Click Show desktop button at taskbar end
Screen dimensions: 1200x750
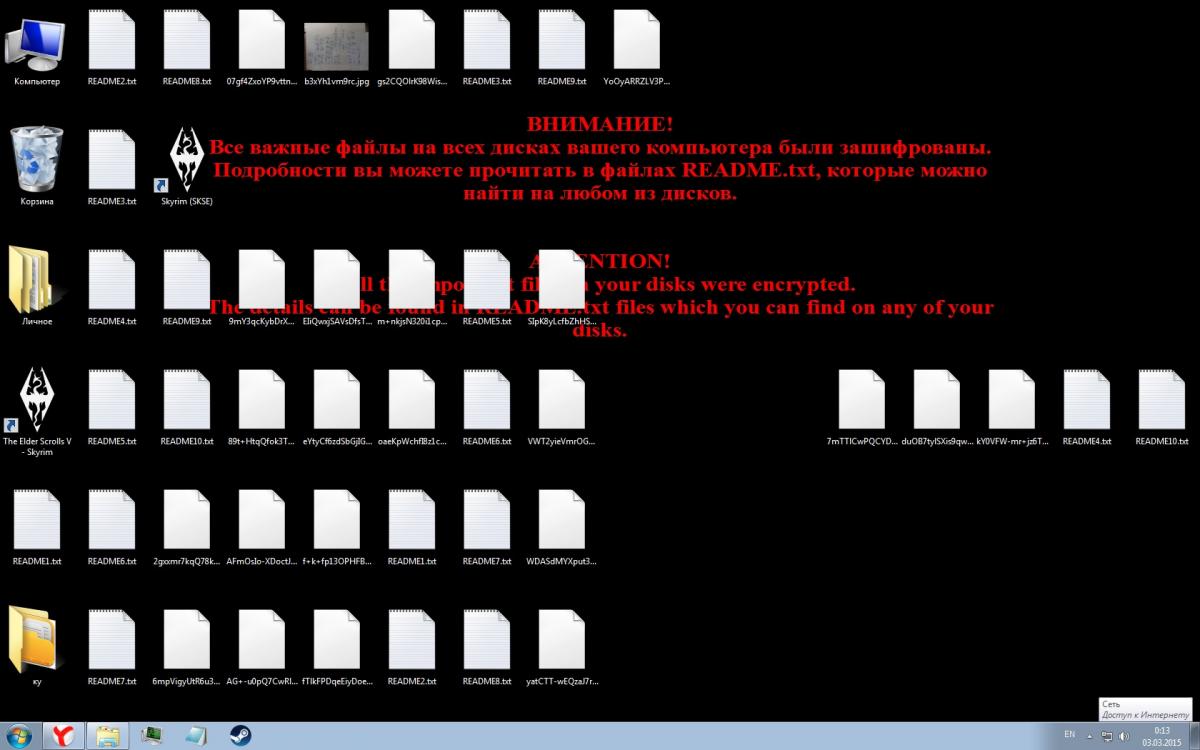coord(1194,736)
